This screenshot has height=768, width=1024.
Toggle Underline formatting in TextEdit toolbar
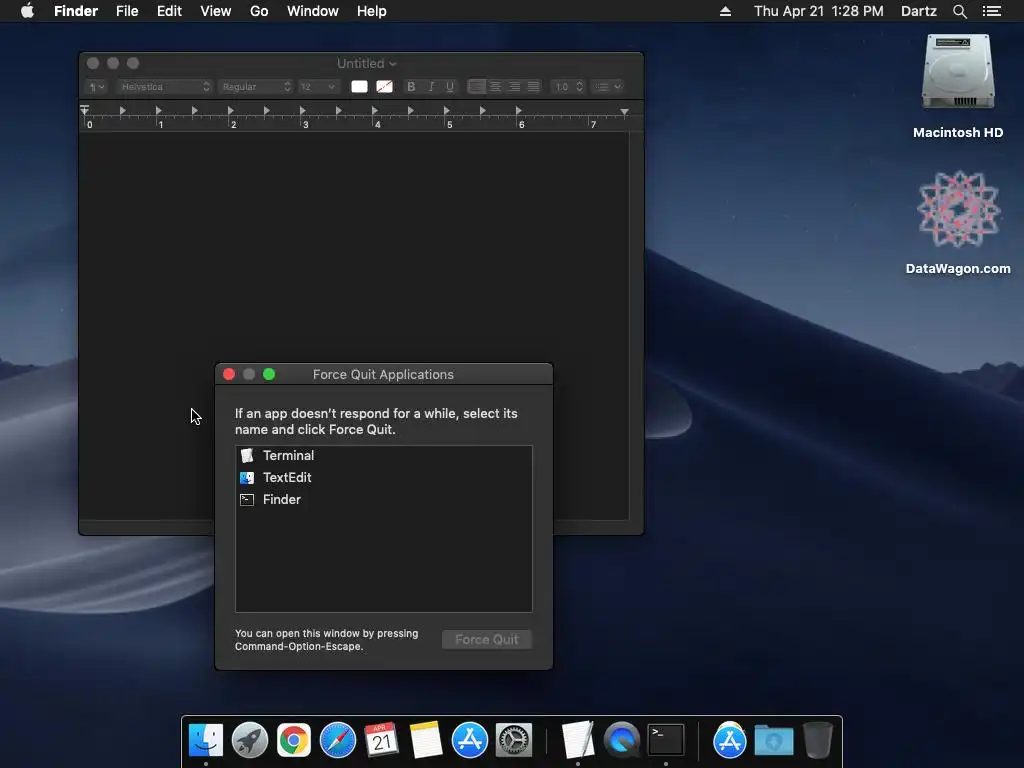coord(450,86)
